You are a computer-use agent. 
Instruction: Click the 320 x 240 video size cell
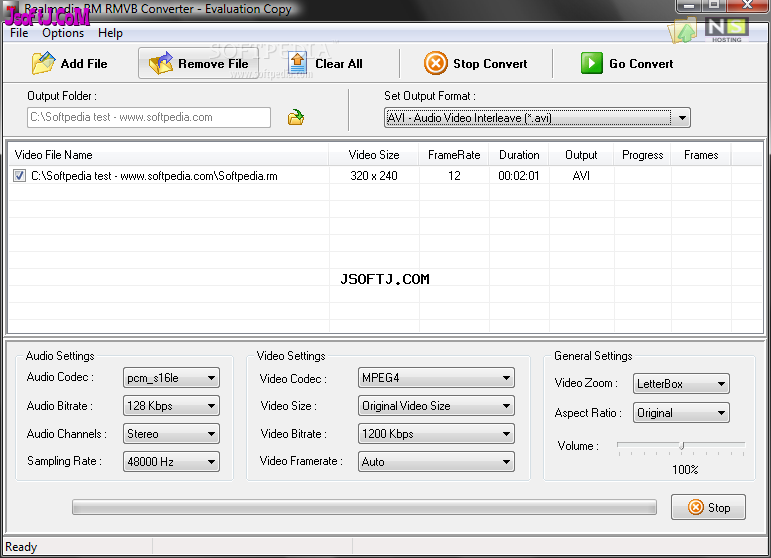point(374,176)
